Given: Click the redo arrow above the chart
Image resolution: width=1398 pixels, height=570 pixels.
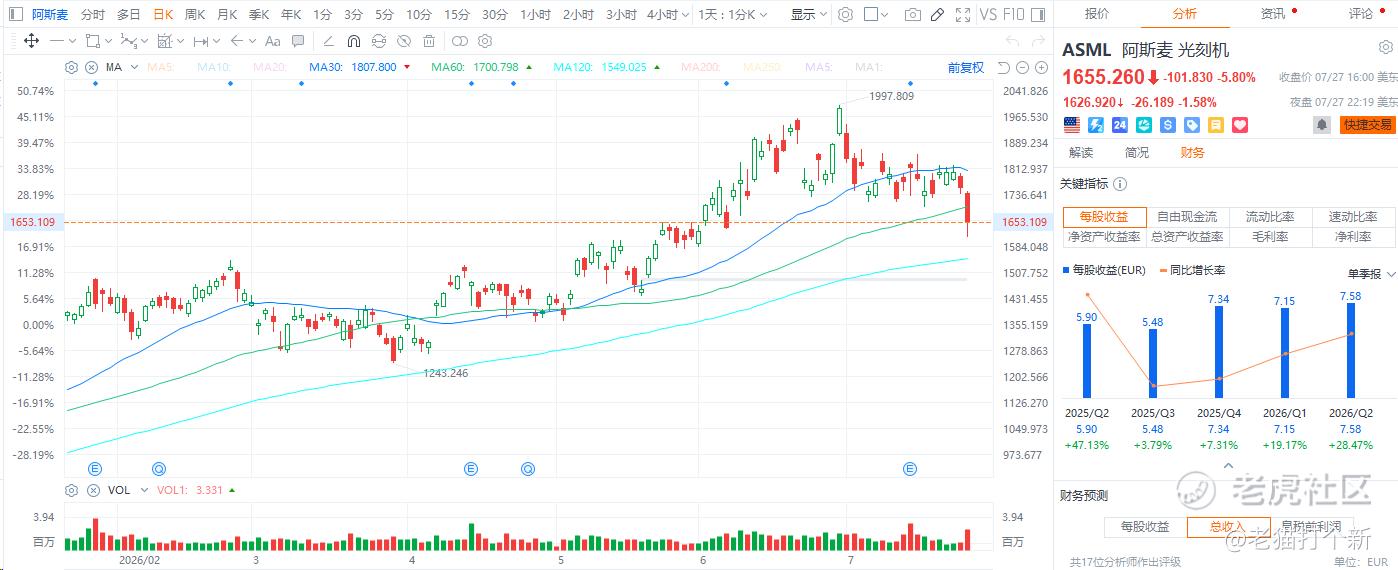Looking at the screenshot, I should [1037, 41].
